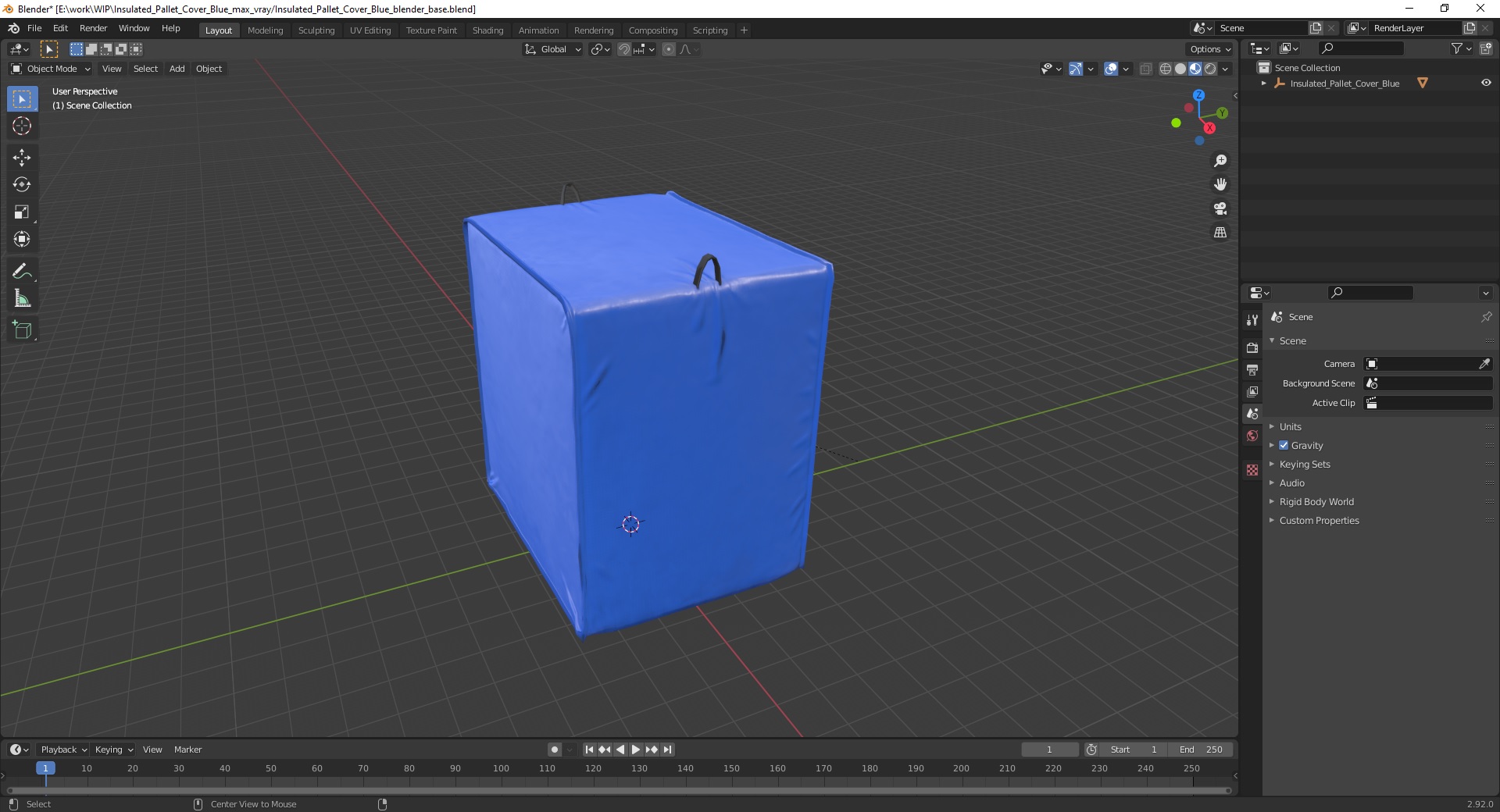Switch to solid viewport shading
The width and height of the screenshot is (1500, 812).
1180,69
